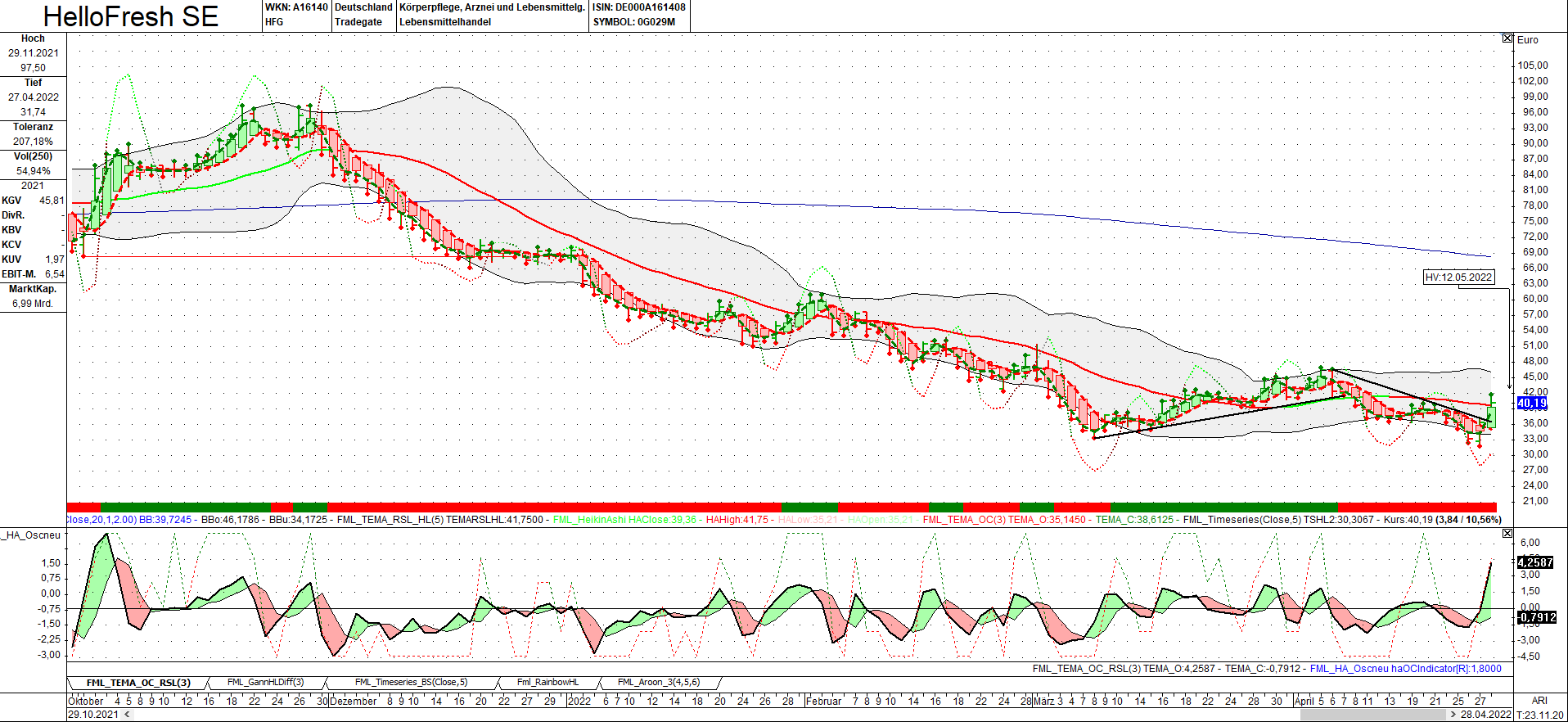Click the März label on time axis

(1043, 701)
